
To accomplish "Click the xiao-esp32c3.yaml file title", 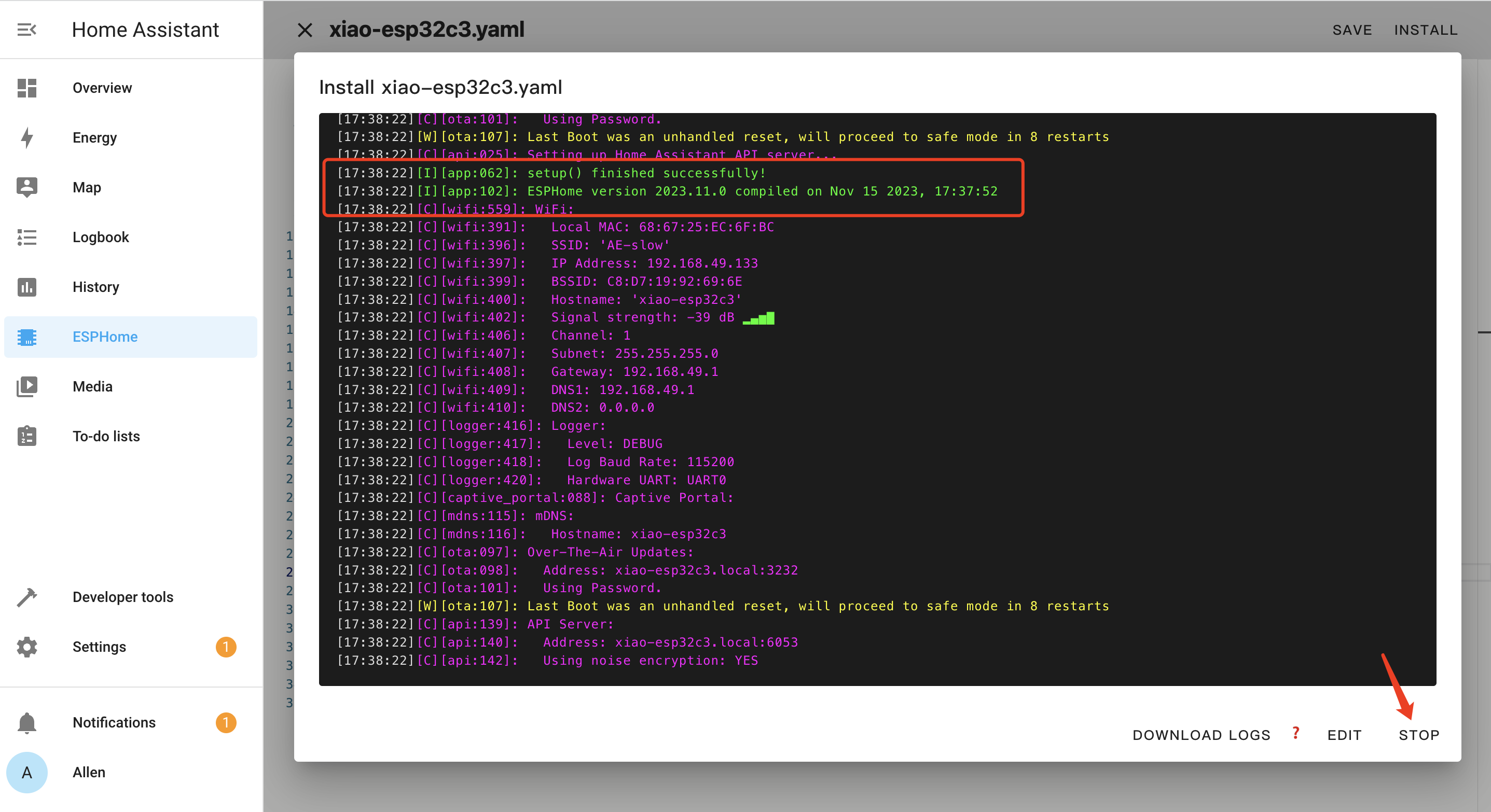I will tap(426, 30).
